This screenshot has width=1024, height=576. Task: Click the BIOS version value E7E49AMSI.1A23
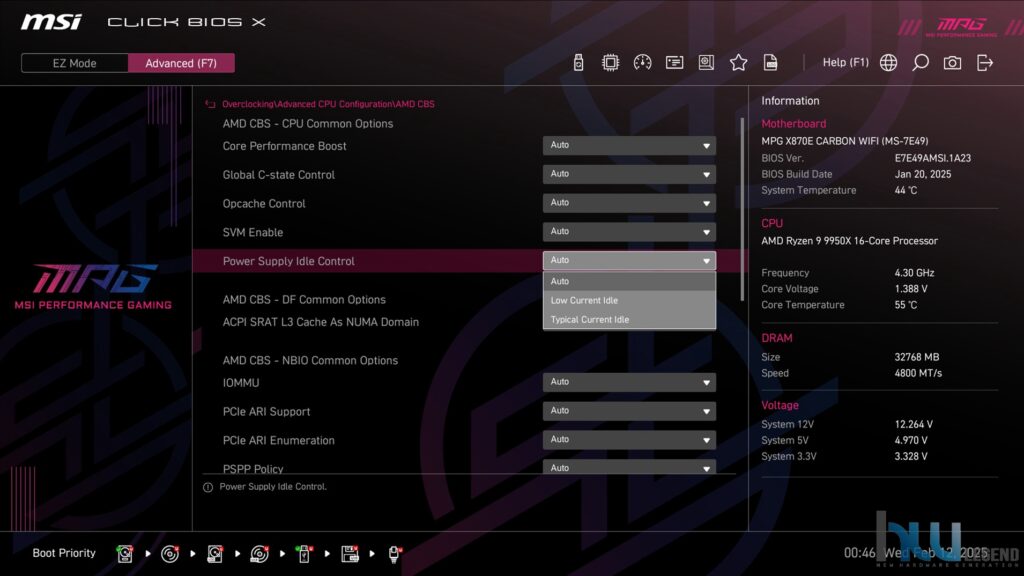933,158
